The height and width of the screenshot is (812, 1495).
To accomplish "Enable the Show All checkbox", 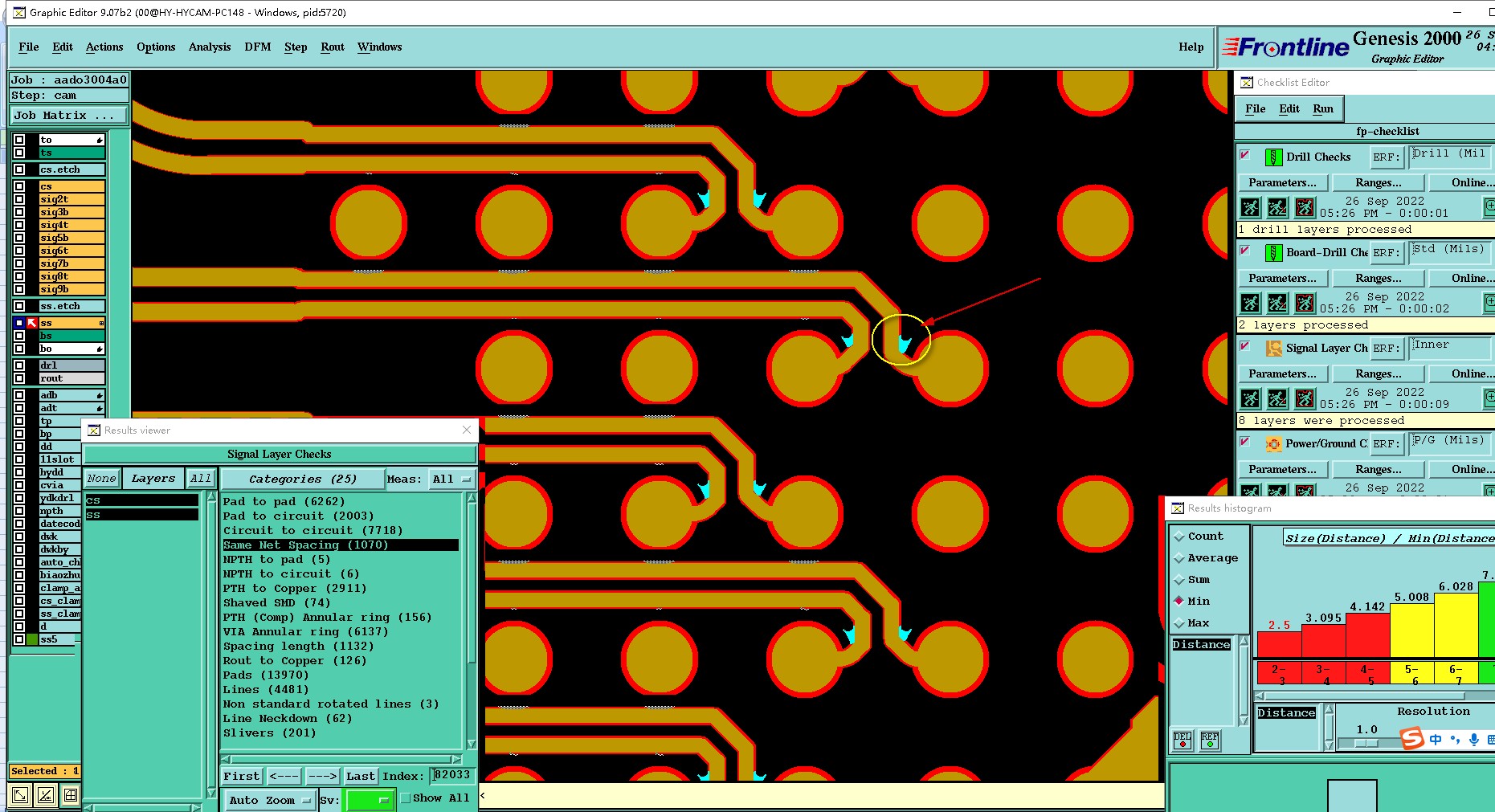I will tap(406, 798).
